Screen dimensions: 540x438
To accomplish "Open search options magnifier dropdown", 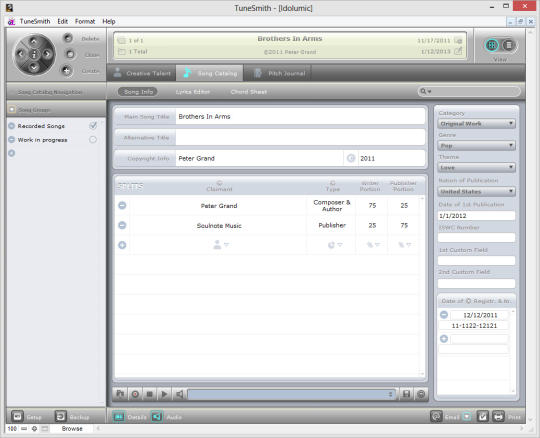I will point(426,91).
